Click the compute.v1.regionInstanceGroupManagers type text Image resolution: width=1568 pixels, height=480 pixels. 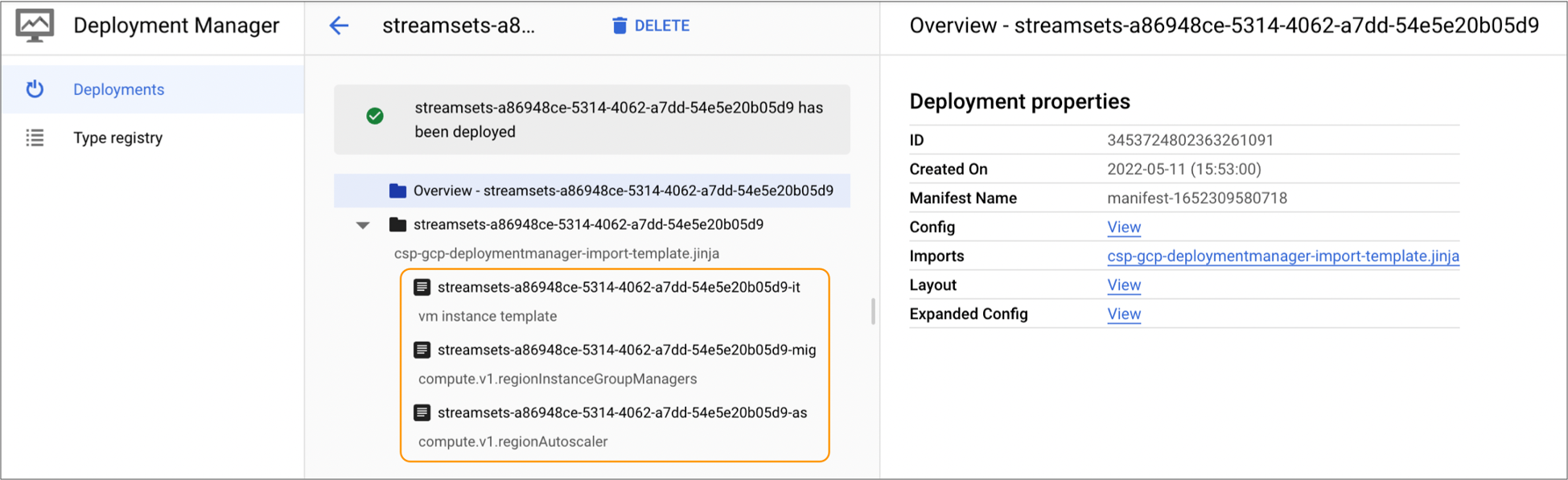[x=558, y=379]
